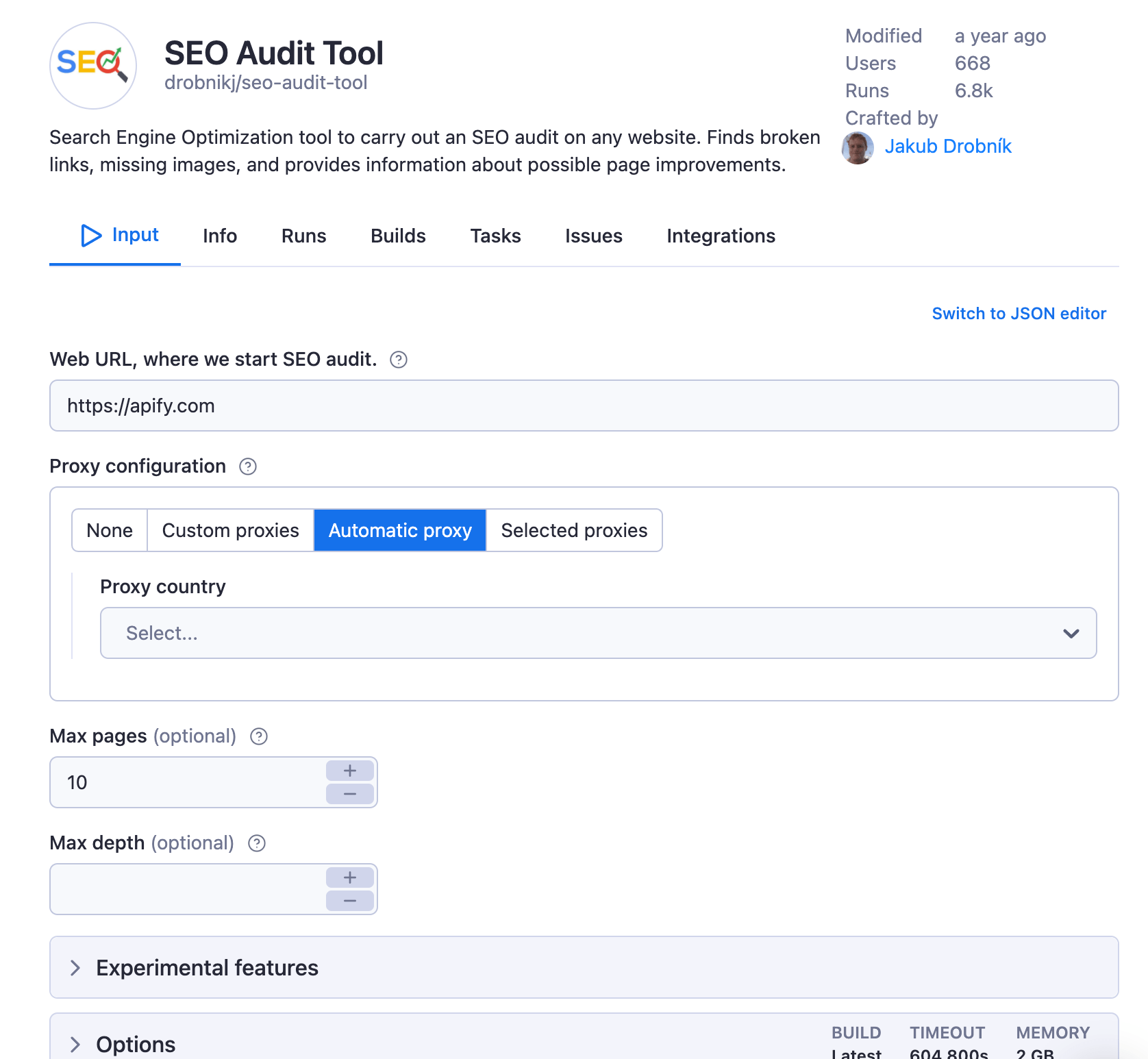Click the SEO Audit Tool logo icon
The width and height of the screenshot is (1148, 1059).
93,66
